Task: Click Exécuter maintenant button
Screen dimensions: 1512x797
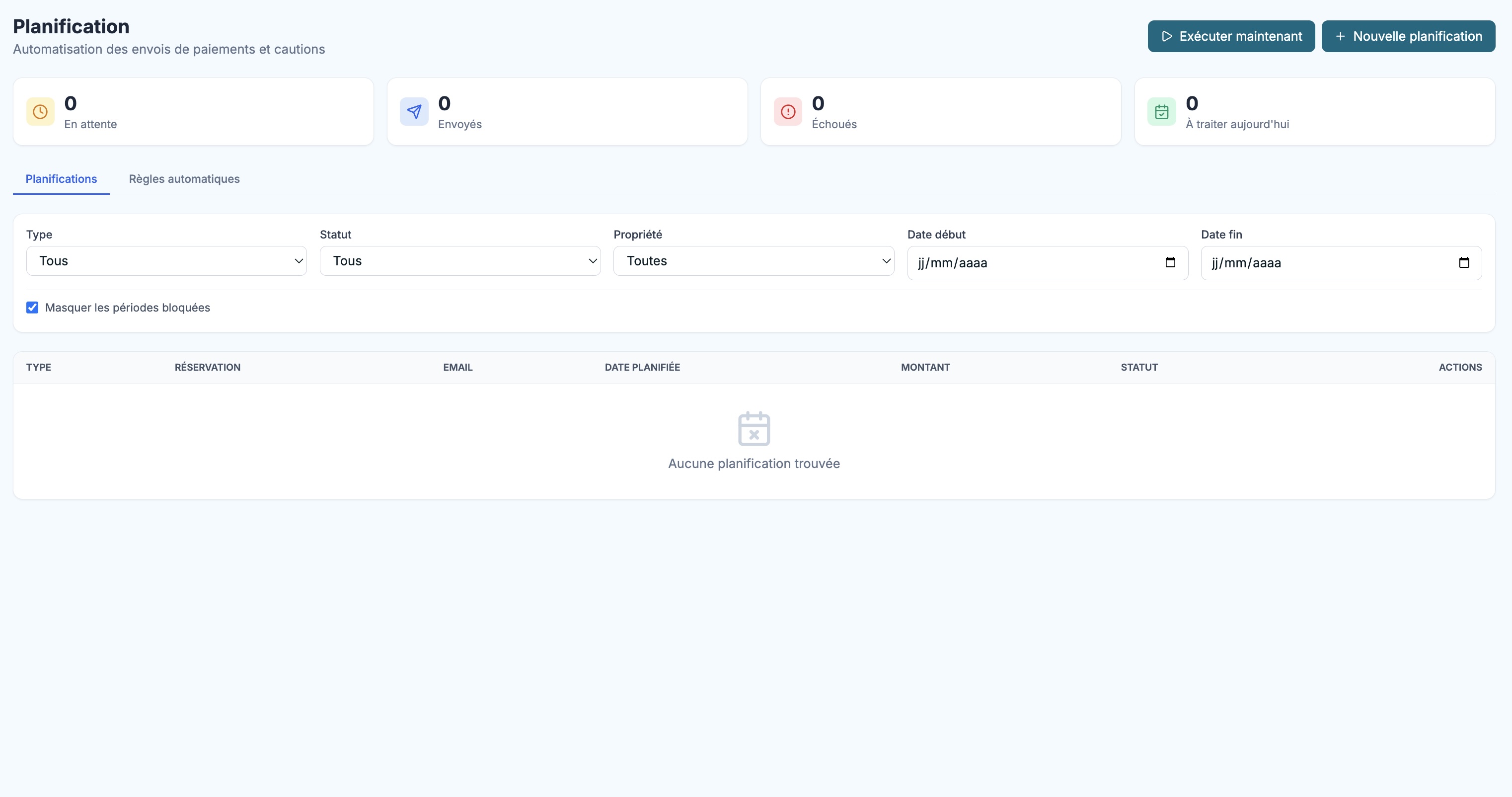Action: [x=1231, y=36]
